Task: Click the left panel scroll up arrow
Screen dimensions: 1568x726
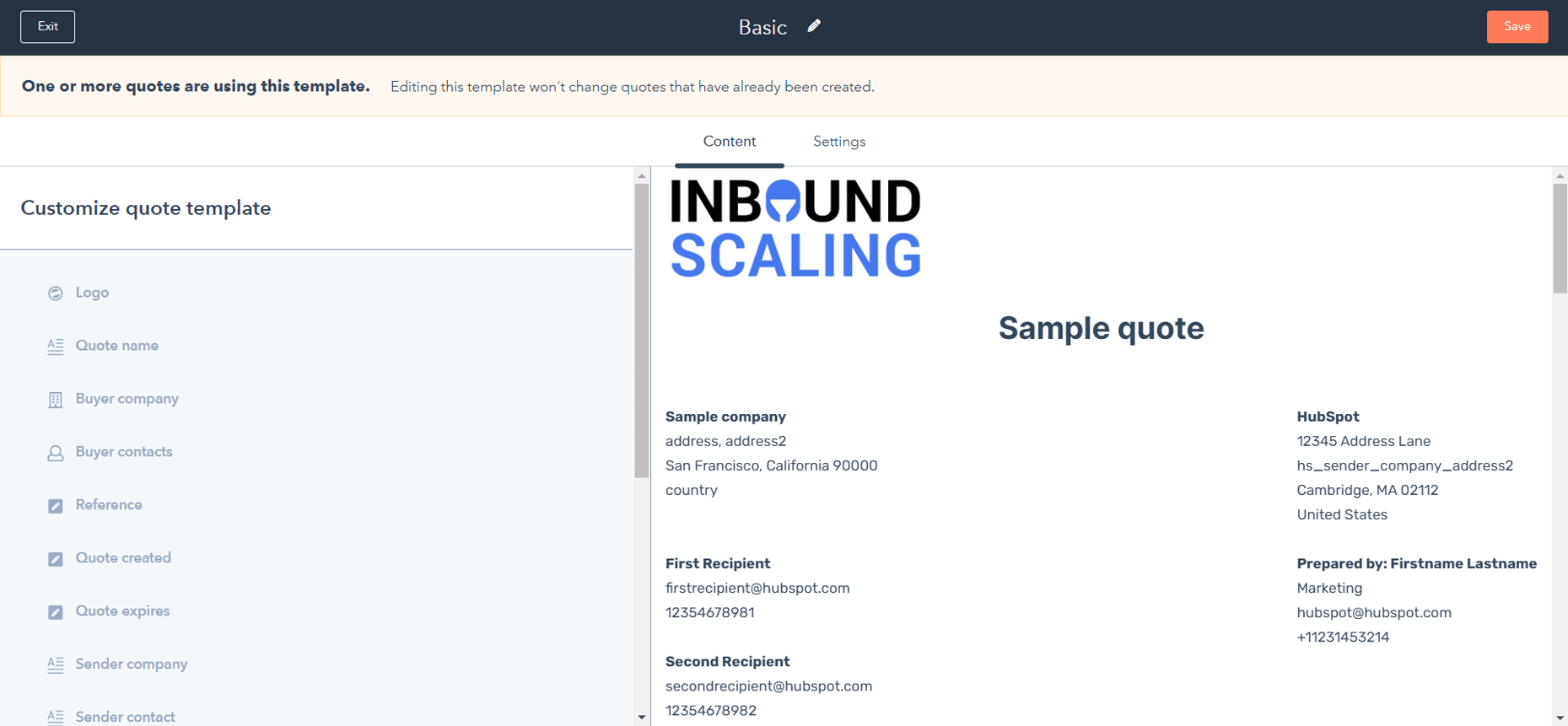Action: click(642, 176)
